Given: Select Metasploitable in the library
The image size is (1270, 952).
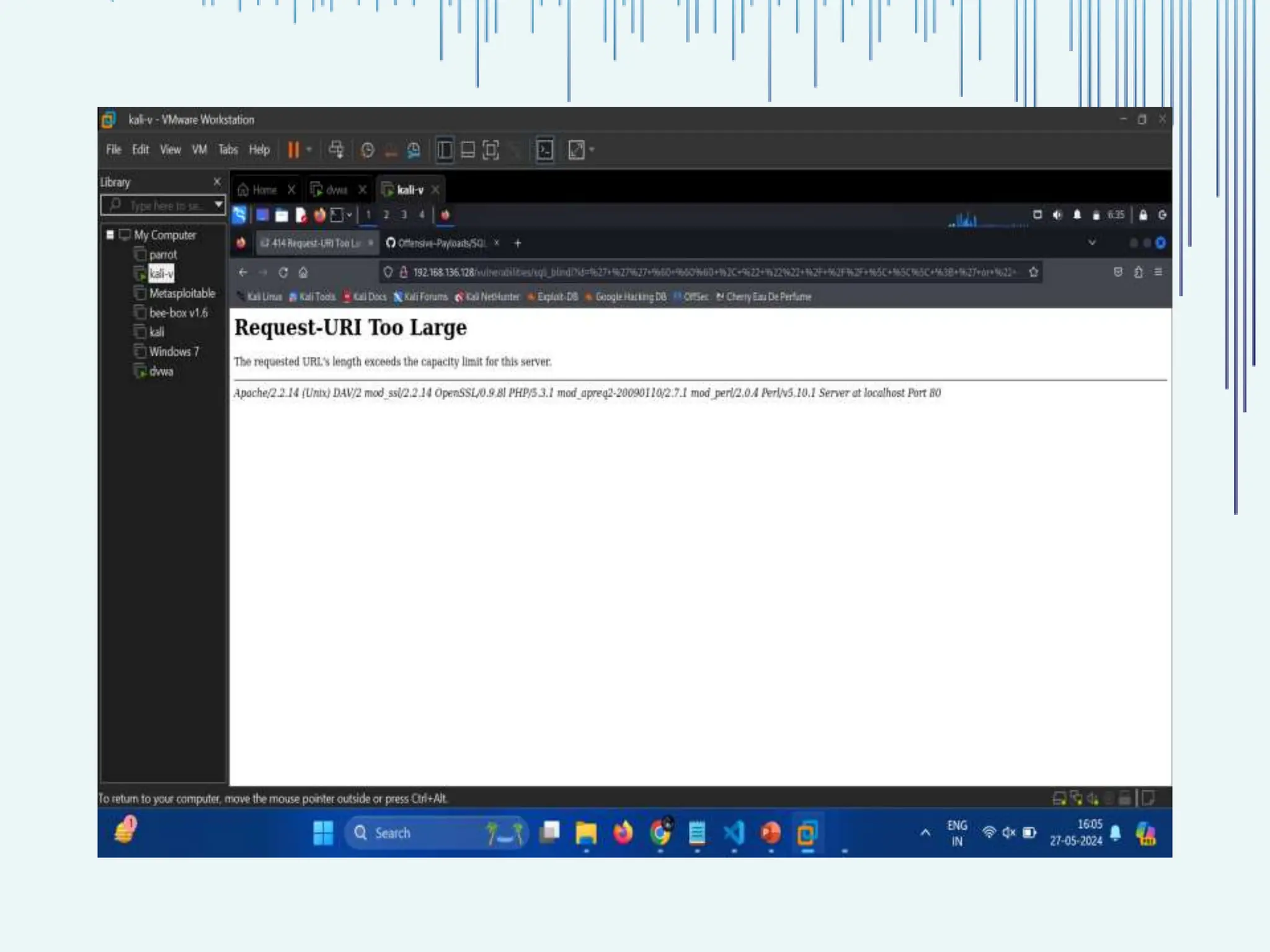Looking at the screenshot, I should 182,293.
